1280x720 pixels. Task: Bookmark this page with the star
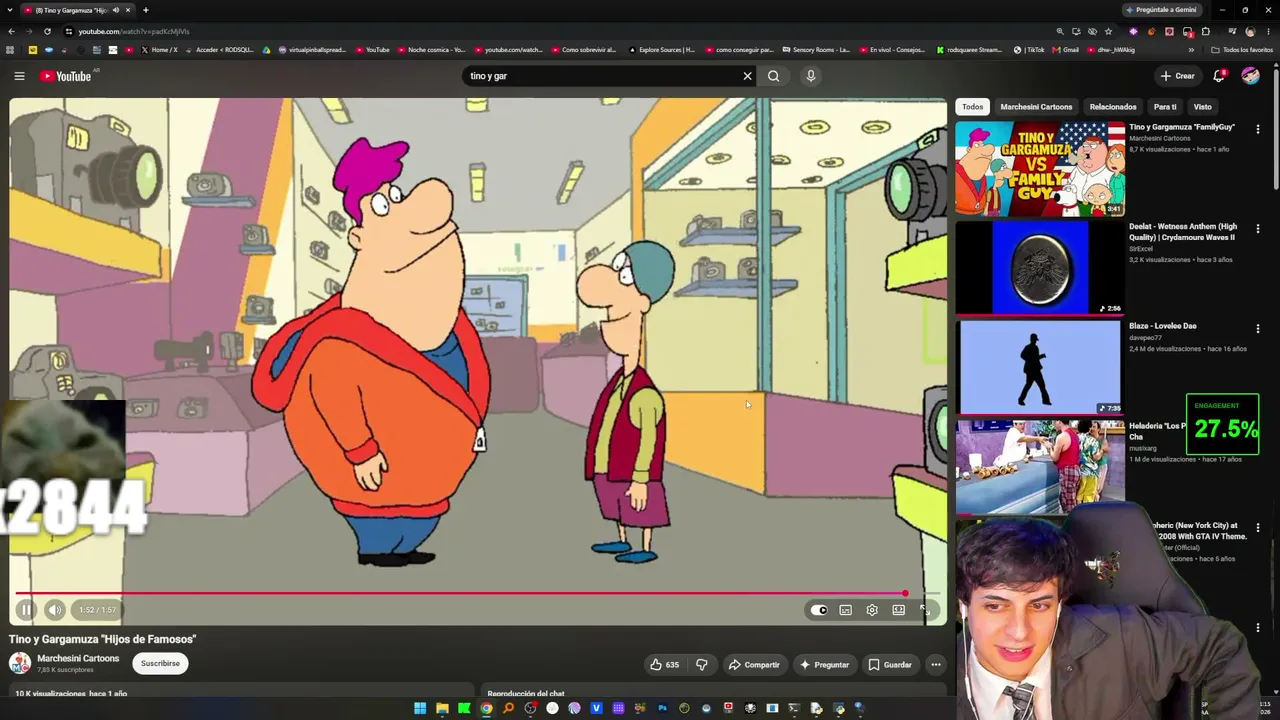[x=1108, y=31]
